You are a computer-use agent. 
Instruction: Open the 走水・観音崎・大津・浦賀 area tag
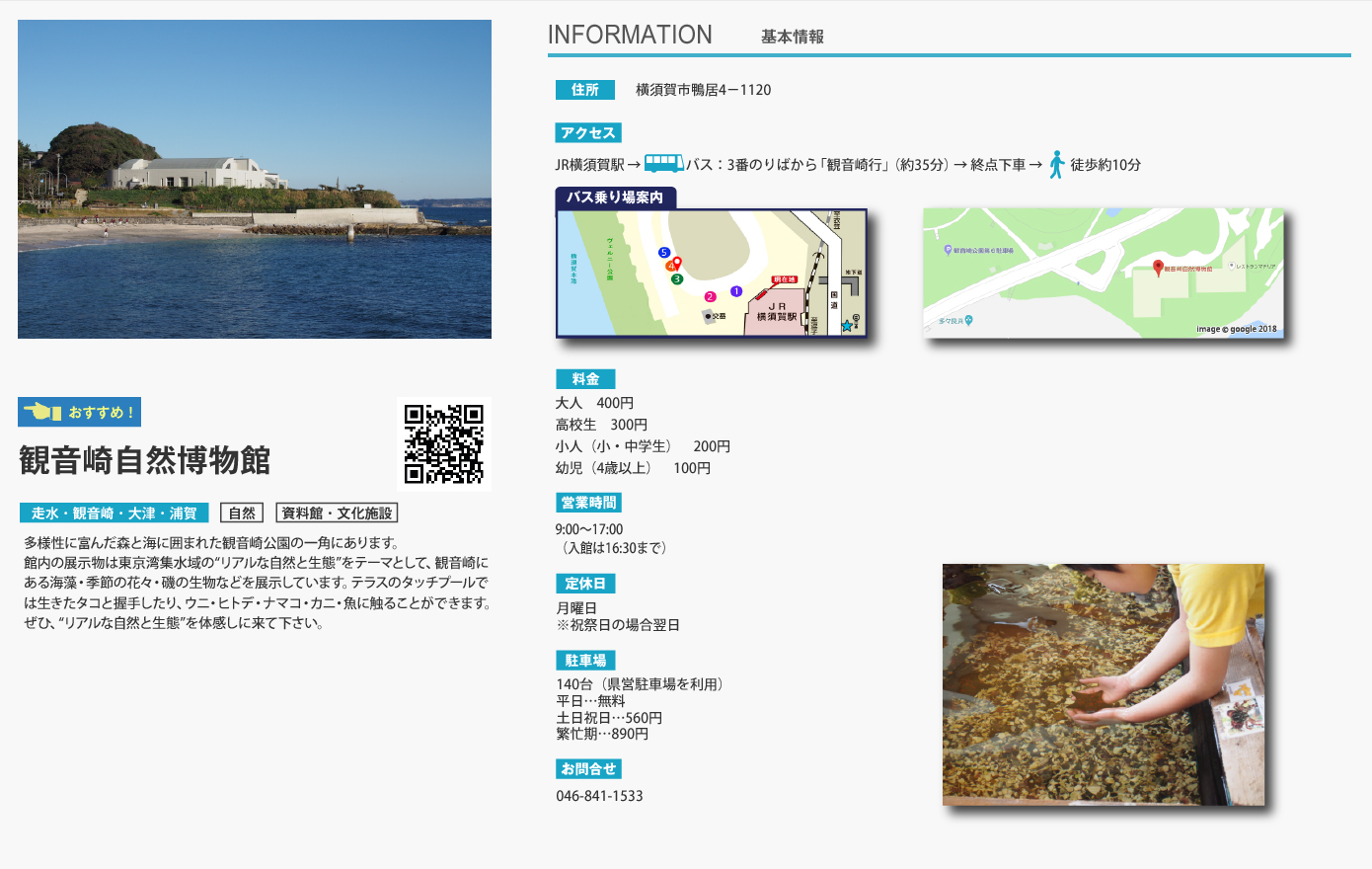click(114, 513)
